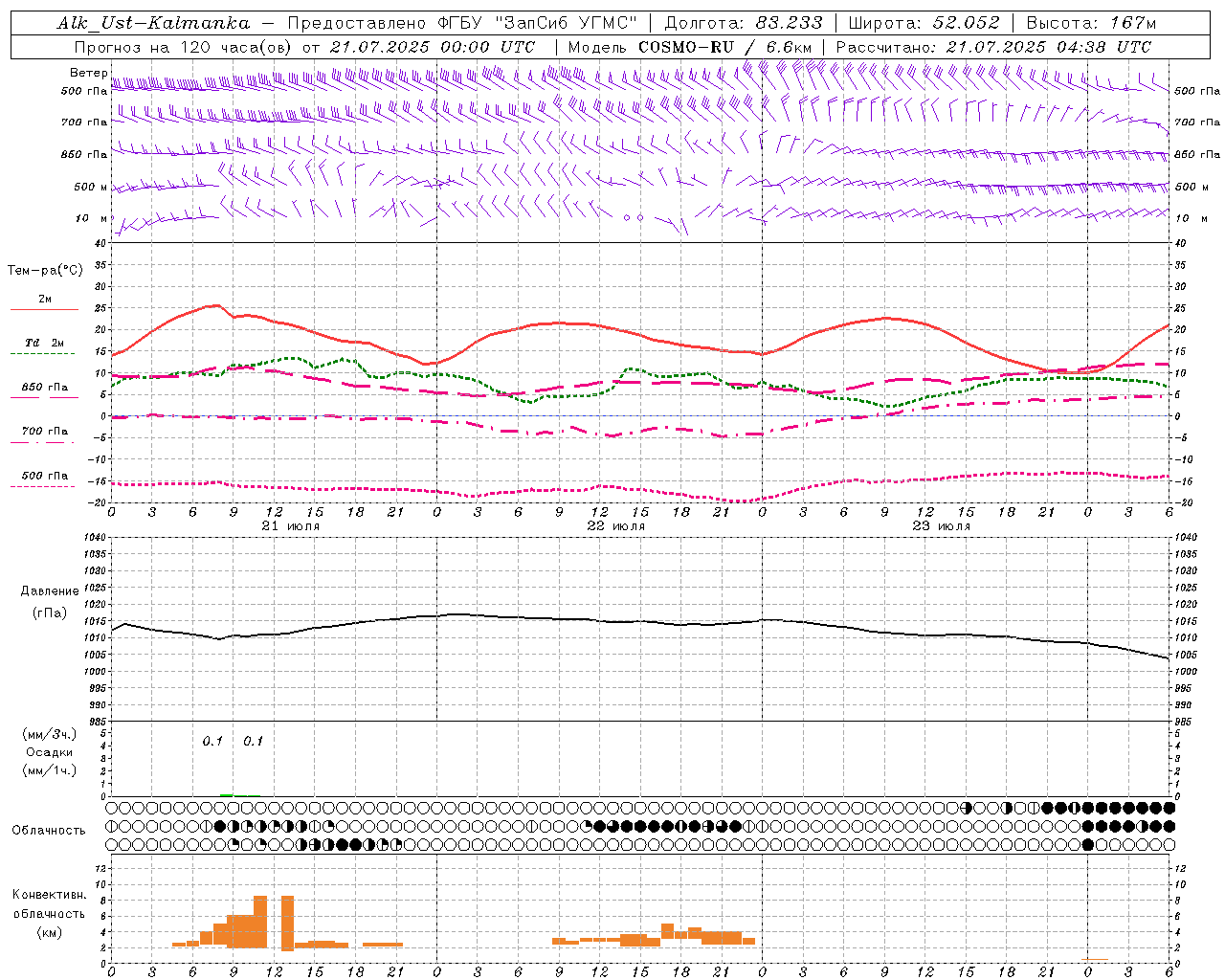Image resolution: width=1225 pixels, height=980 pixels.
Task: Click the 10 м wind level label on left
Action: pyautogui.click(x=92, y=218)
